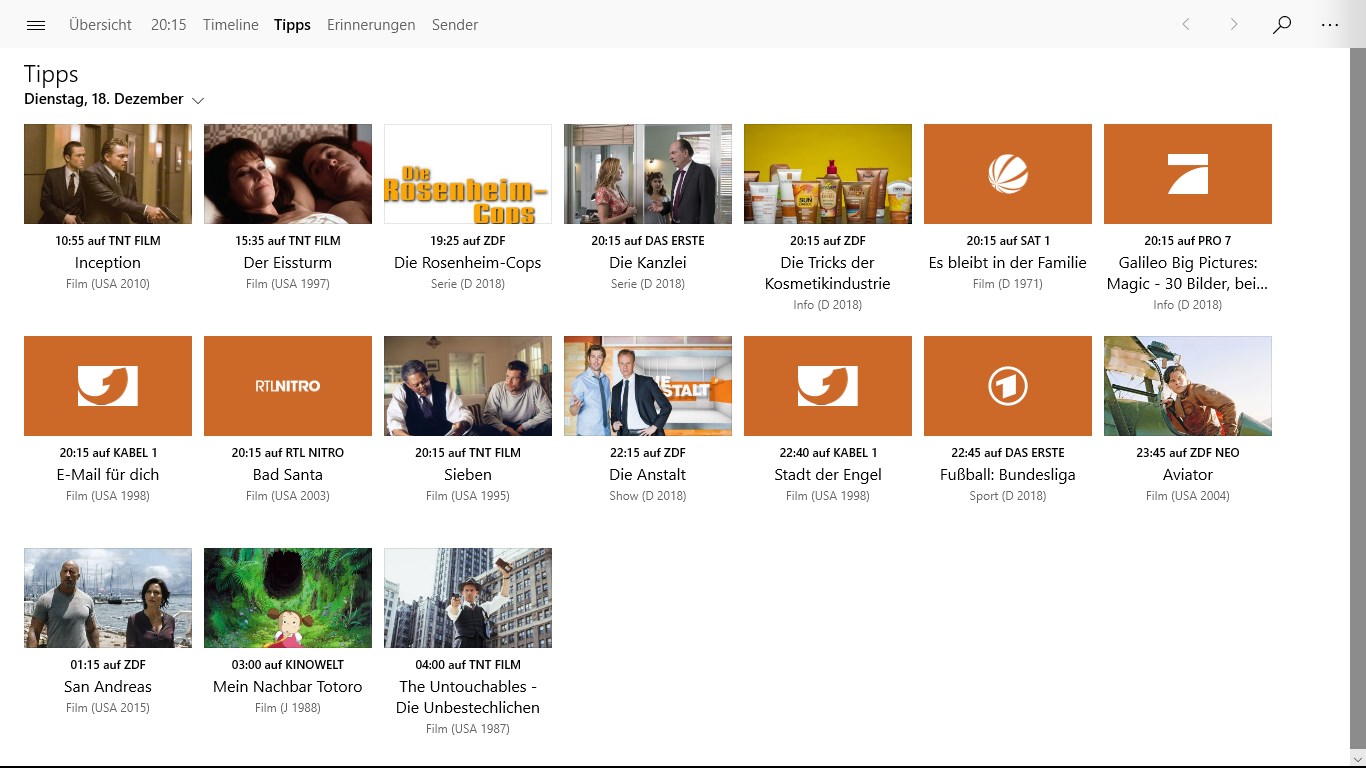The image size is (1366, 768).
Task: Open the hamburger navigation menu
Action: (x=36, y=25)
